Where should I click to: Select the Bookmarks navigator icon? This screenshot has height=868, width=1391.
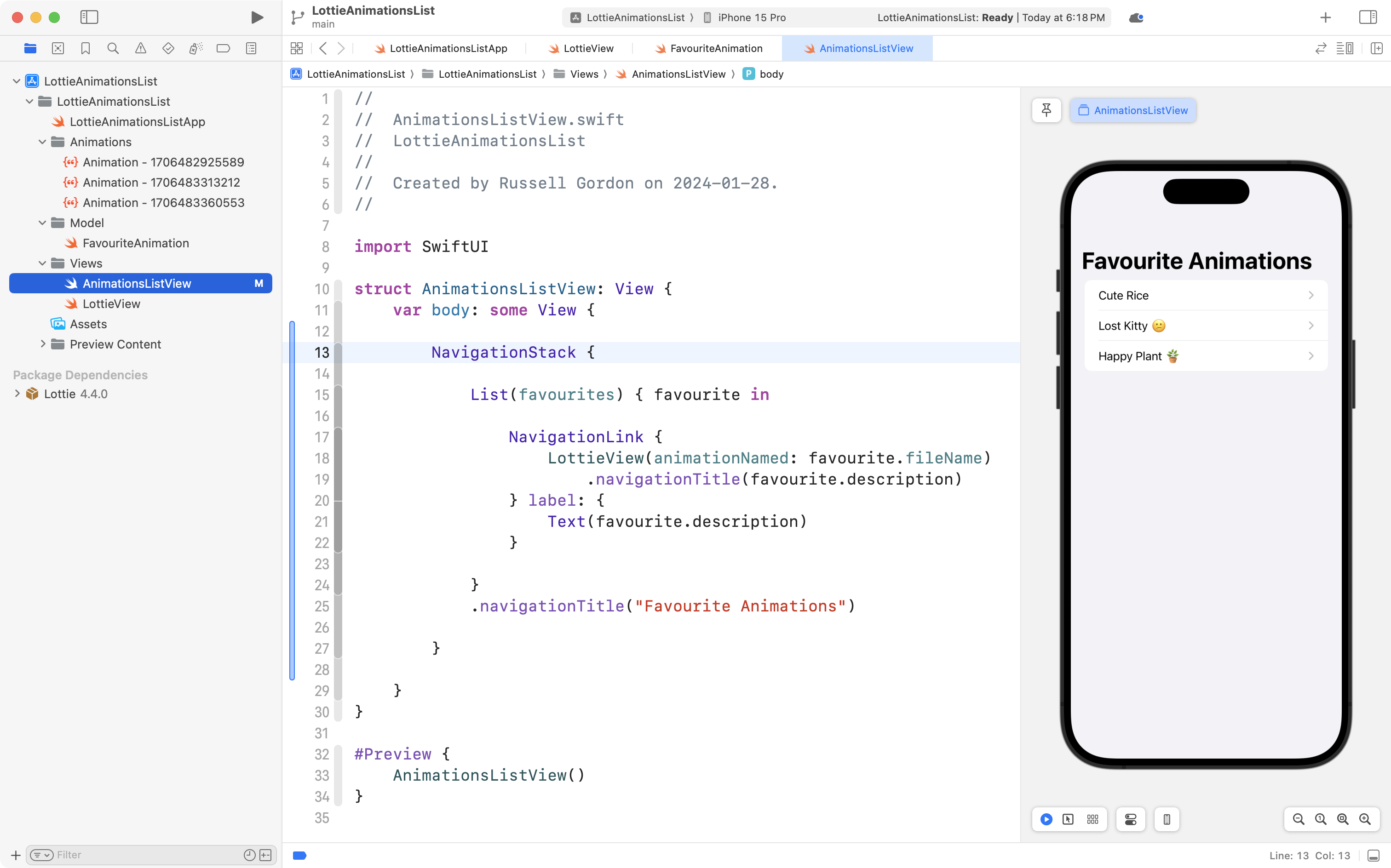[x=85, y=48]
